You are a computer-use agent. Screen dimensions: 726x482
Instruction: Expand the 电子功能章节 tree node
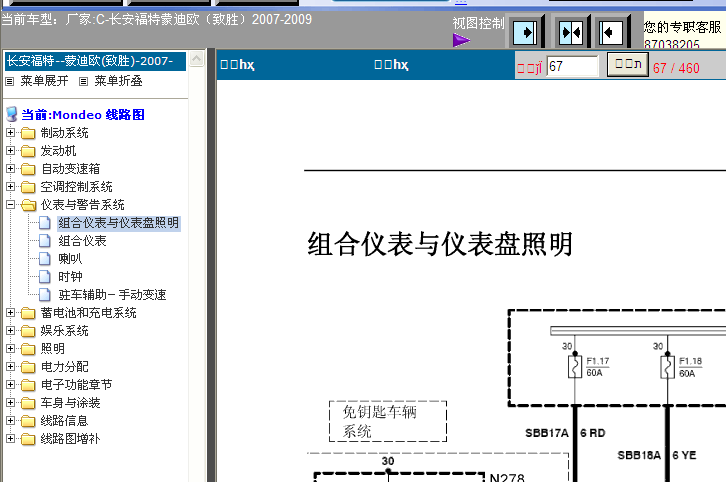click(x=10, y=385)
